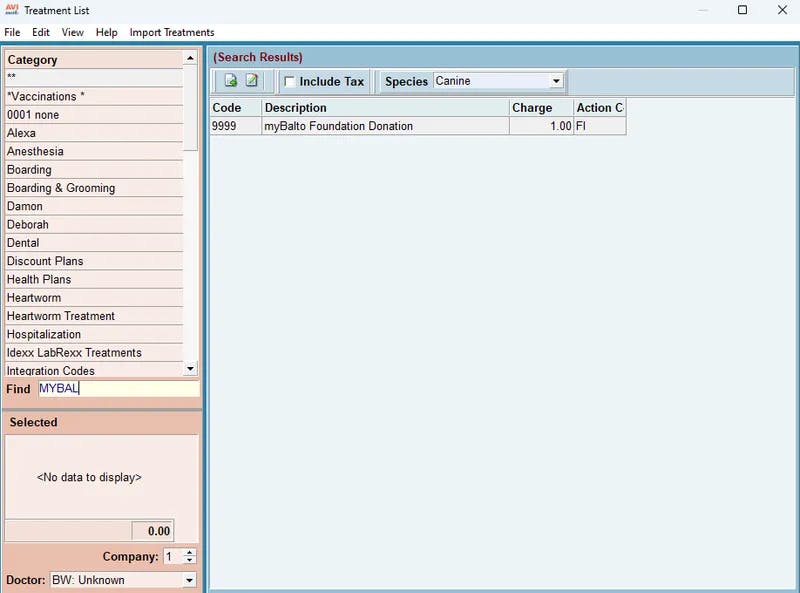The height and width of the screenshot is (593, 800).
Task: Choose the Discount Plans category
Action: 94,261
